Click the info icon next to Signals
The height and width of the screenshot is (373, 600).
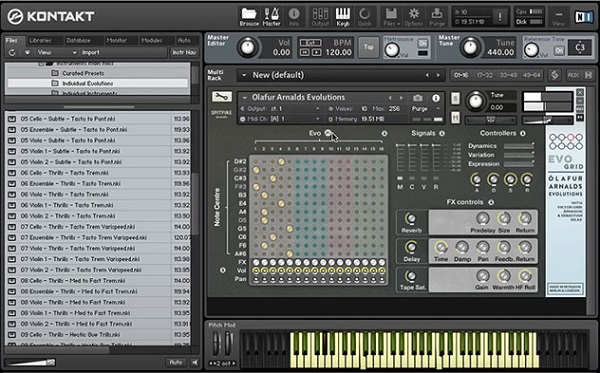tap(442, 133)
